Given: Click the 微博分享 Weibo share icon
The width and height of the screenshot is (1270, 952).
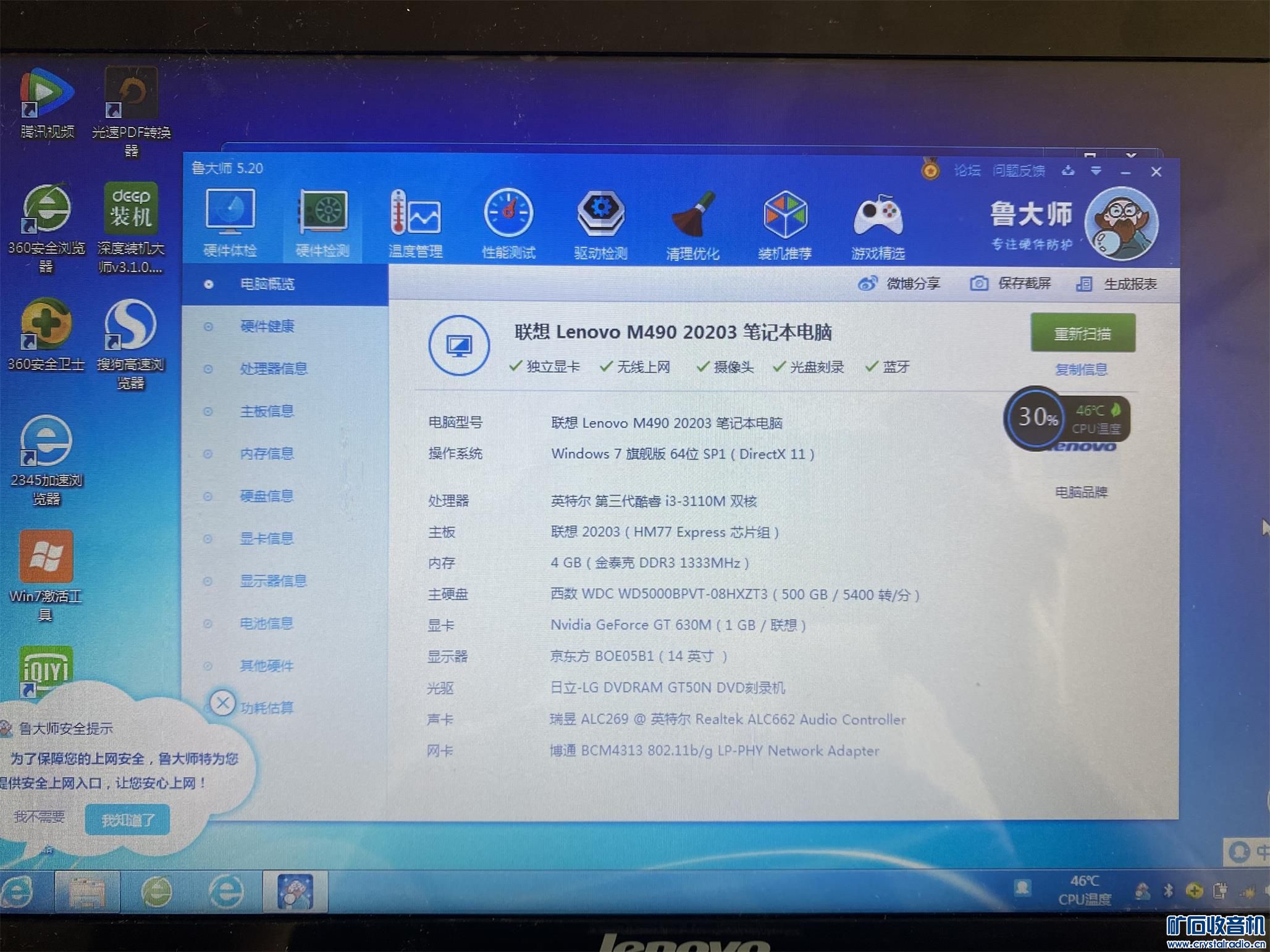Looking at the screenshot, I should tap(868, 283).
